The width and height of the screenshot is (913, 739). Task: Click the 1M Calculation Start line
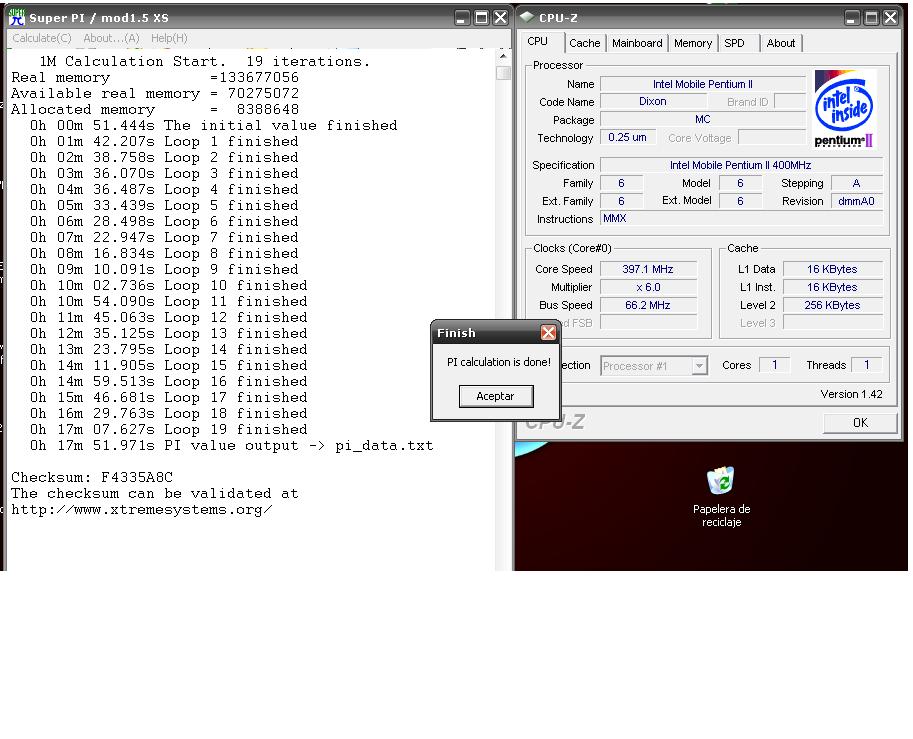[x=205, y=61]
